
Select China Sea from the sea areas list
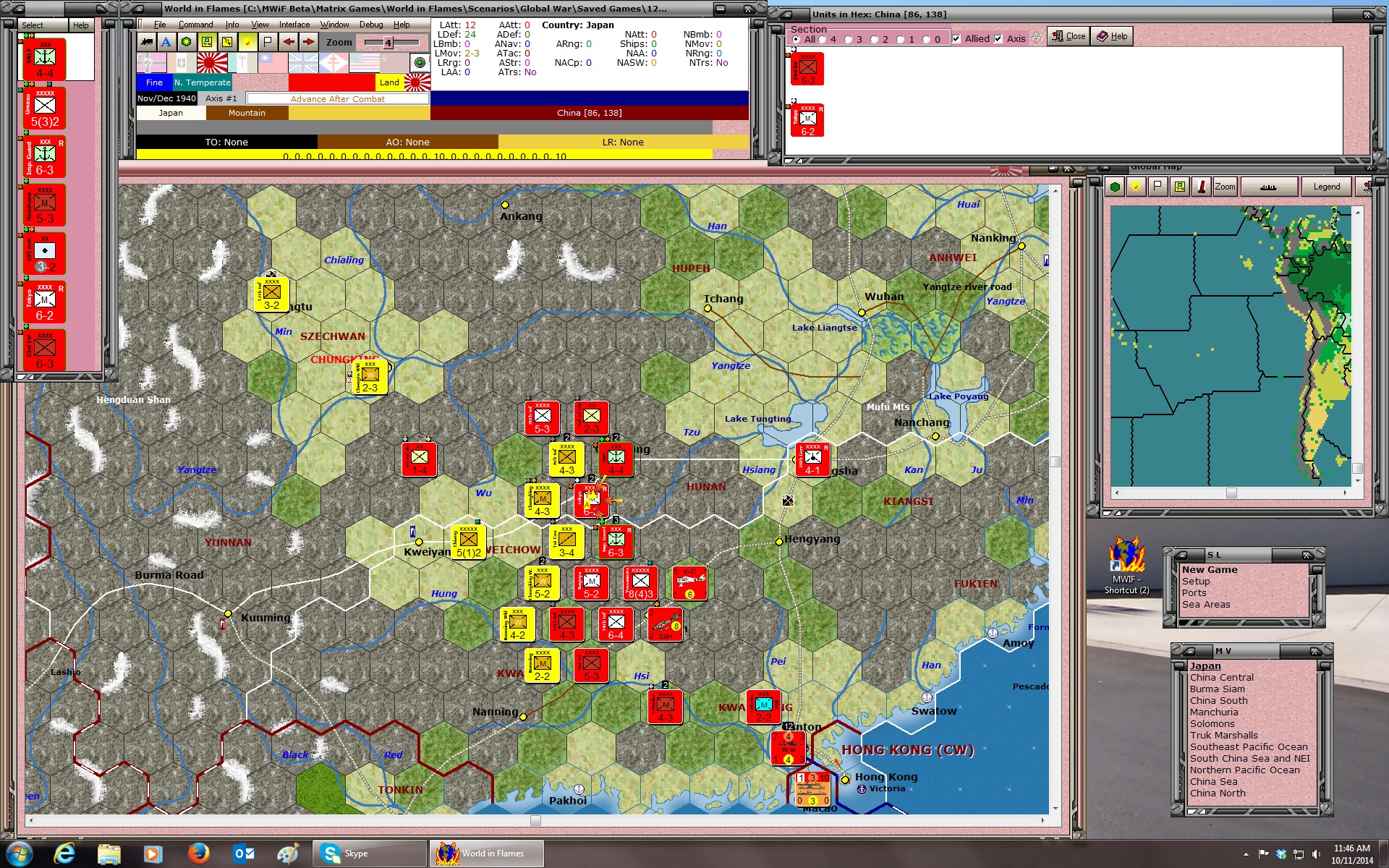click(x=1213, y=781)
